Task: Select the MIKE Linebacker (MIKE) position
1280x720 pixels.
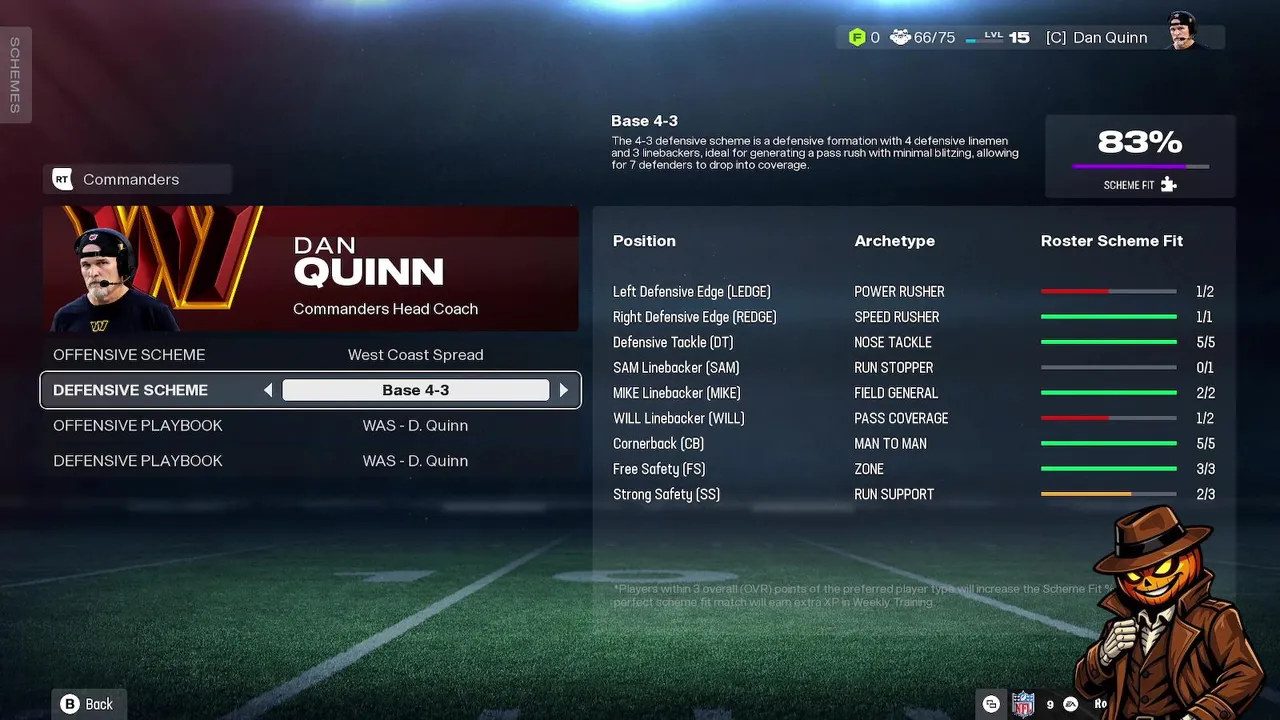Action: pos(677,393)
